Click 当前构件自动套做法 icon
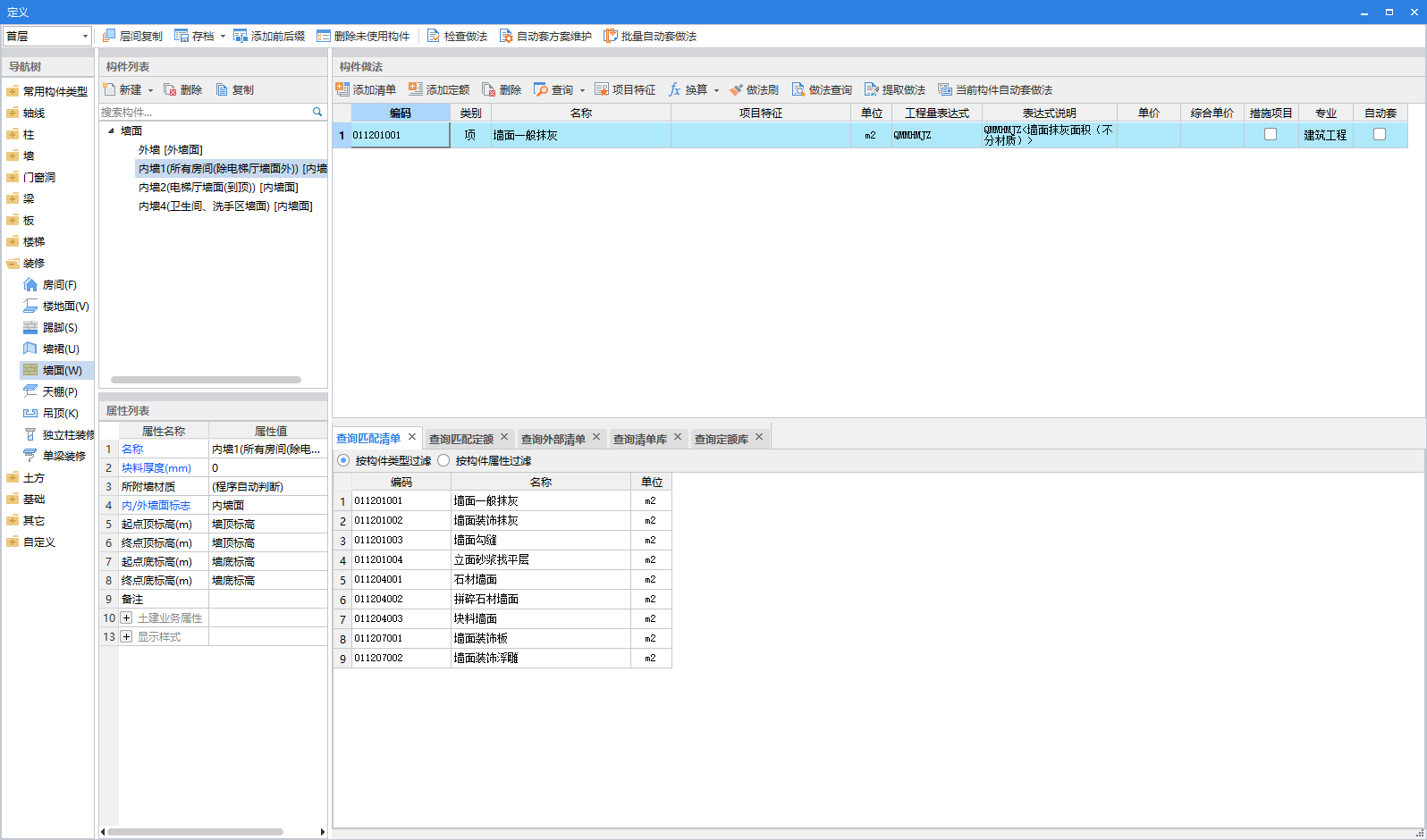This screenshot has width=1427, height=840. (x=945, y=89)
